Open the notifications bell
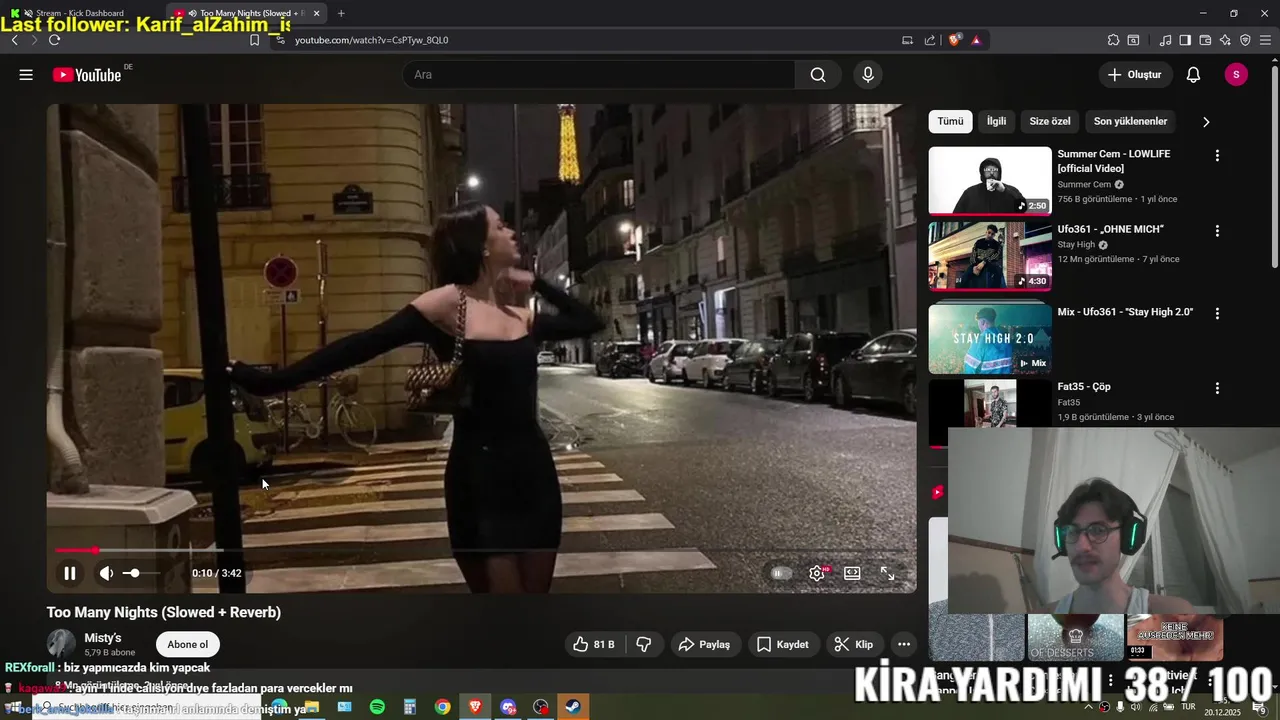The image size is (1280, 720). point(1193,75)
